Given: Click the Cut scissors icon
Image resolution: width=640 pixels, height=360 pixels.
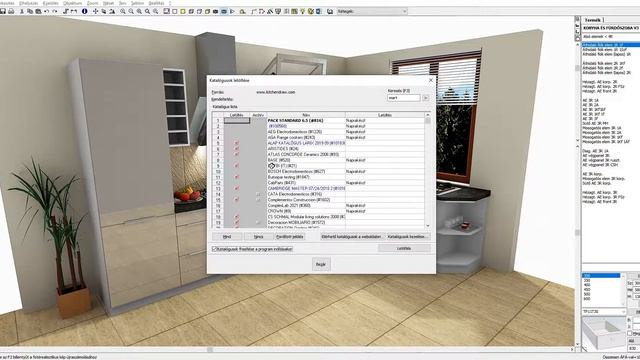Looking at the screenshot, I should 22,11.
